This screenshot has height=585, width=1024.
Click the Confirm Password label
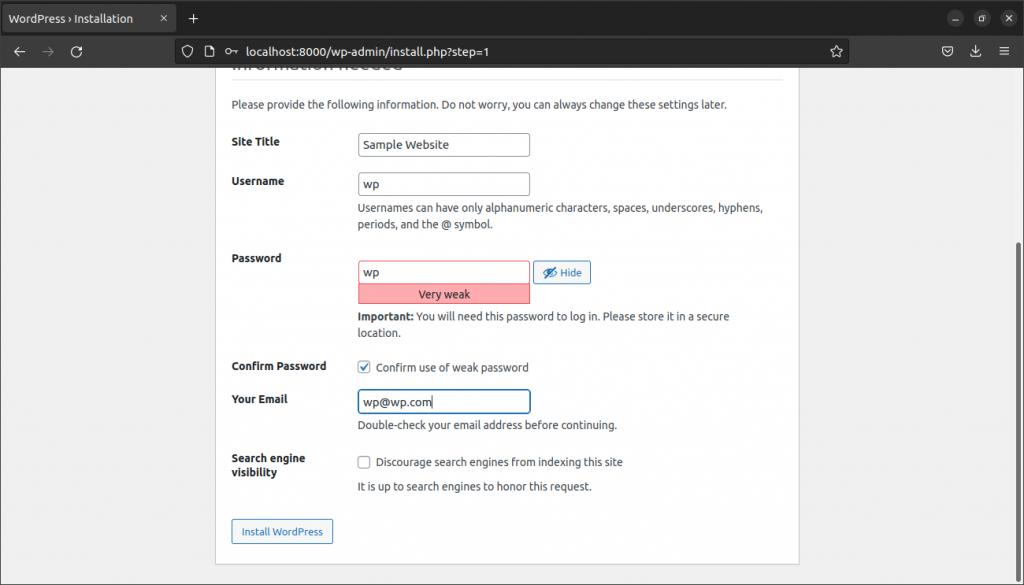pyautogui.click(x=279, y=366)
